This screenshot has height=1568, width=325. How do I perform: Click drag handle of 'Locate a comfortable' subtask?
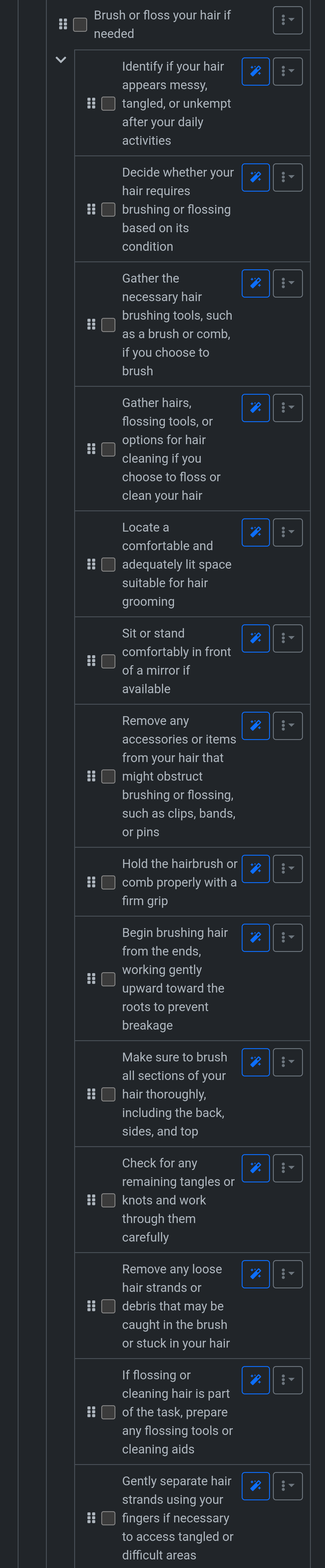(x=91, y=564)
